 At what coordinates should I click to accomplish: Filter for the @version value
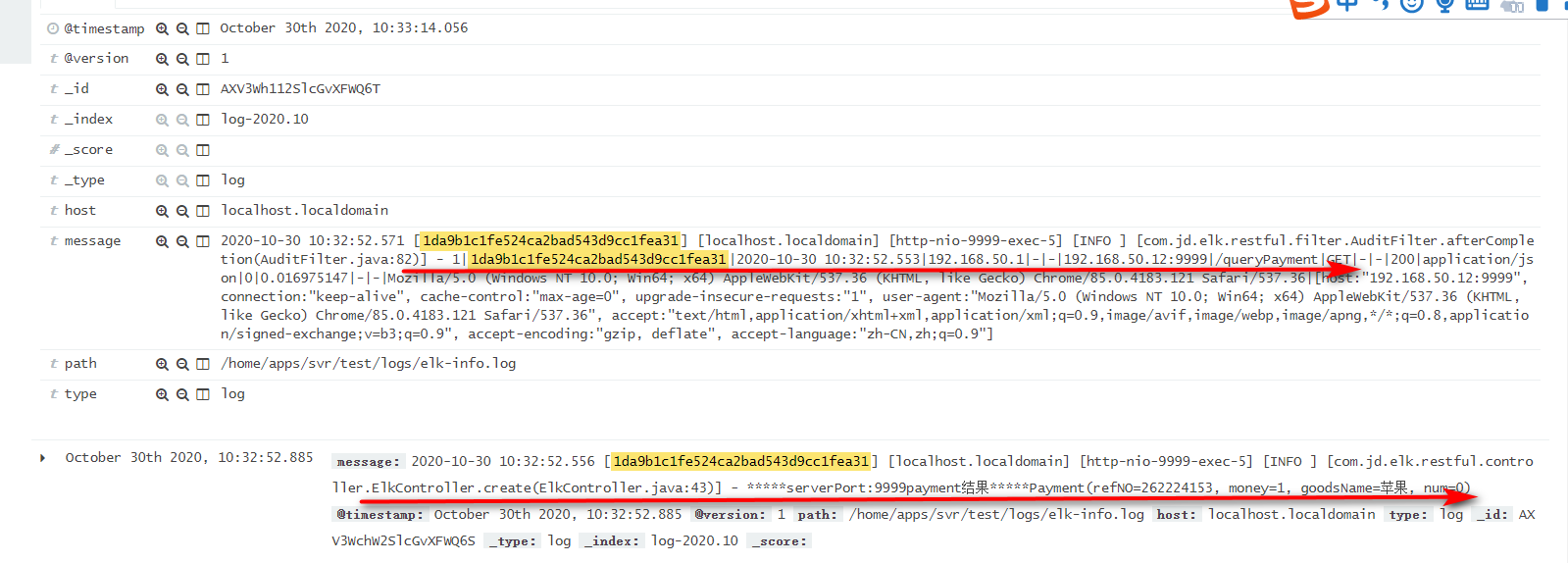162,59
